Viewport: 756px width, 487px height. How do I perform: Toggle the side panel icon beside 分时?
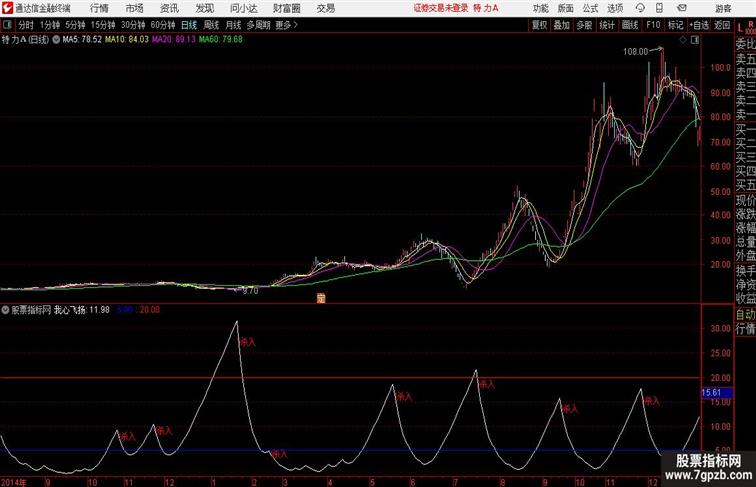[7, 25]
